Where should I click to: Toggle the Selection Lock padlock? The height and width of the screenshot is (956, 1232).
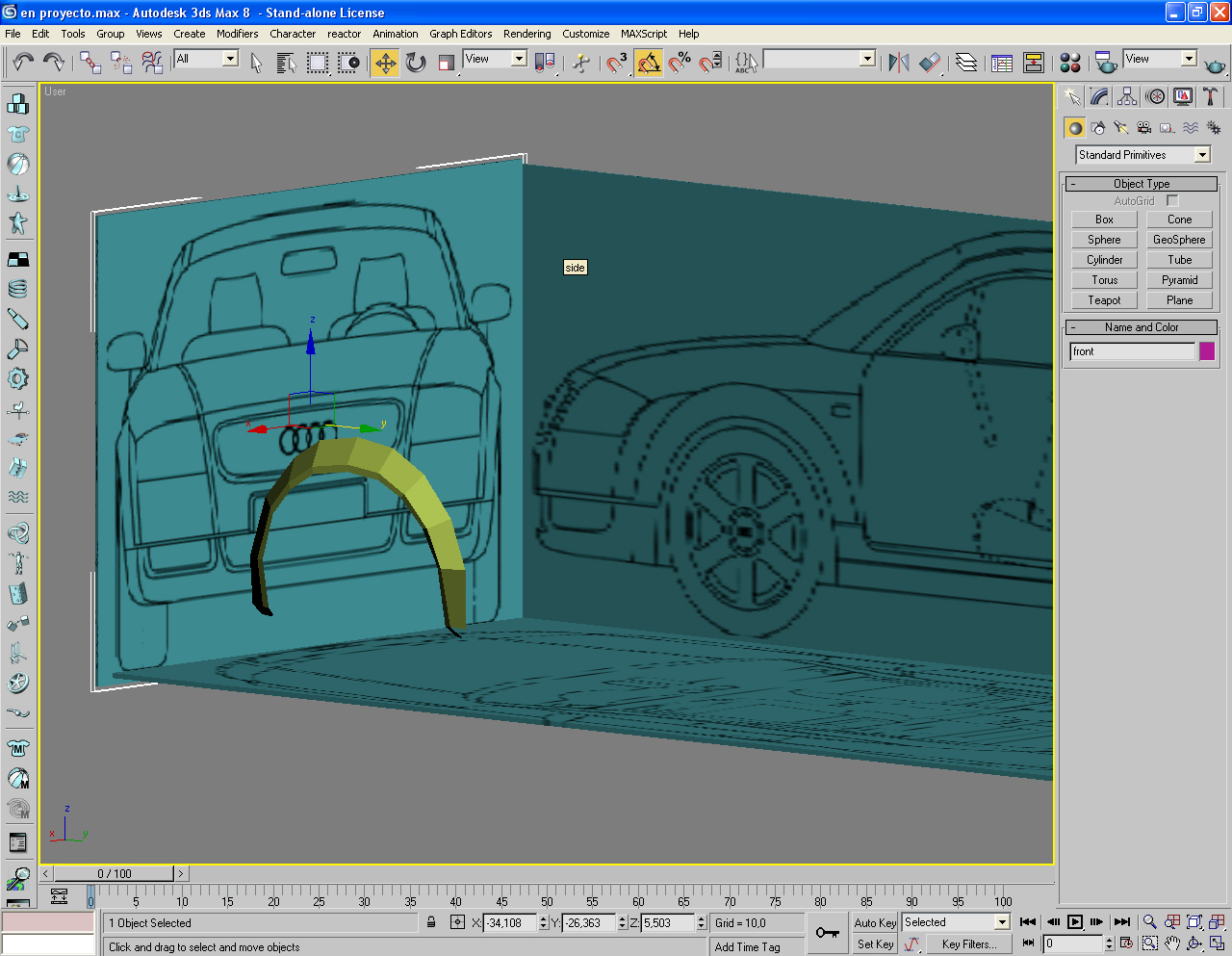pyautogui.click(x=431, y=922)
